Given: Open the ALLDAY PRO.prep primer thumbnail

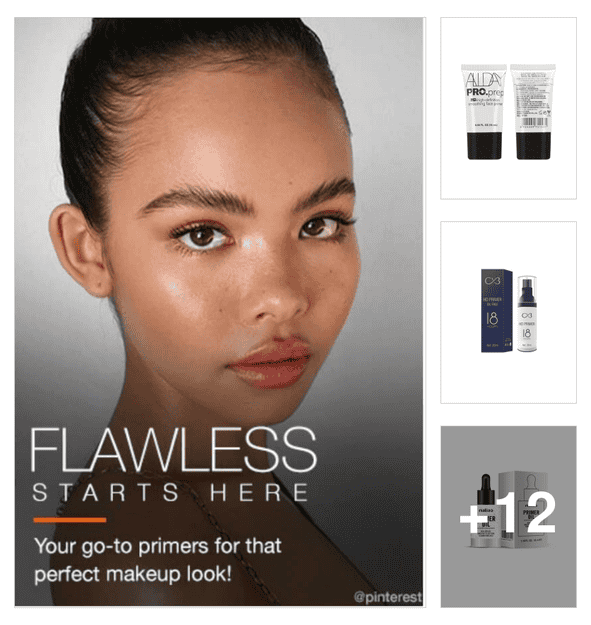Looking at the screenshot, I should coord(508,108).
